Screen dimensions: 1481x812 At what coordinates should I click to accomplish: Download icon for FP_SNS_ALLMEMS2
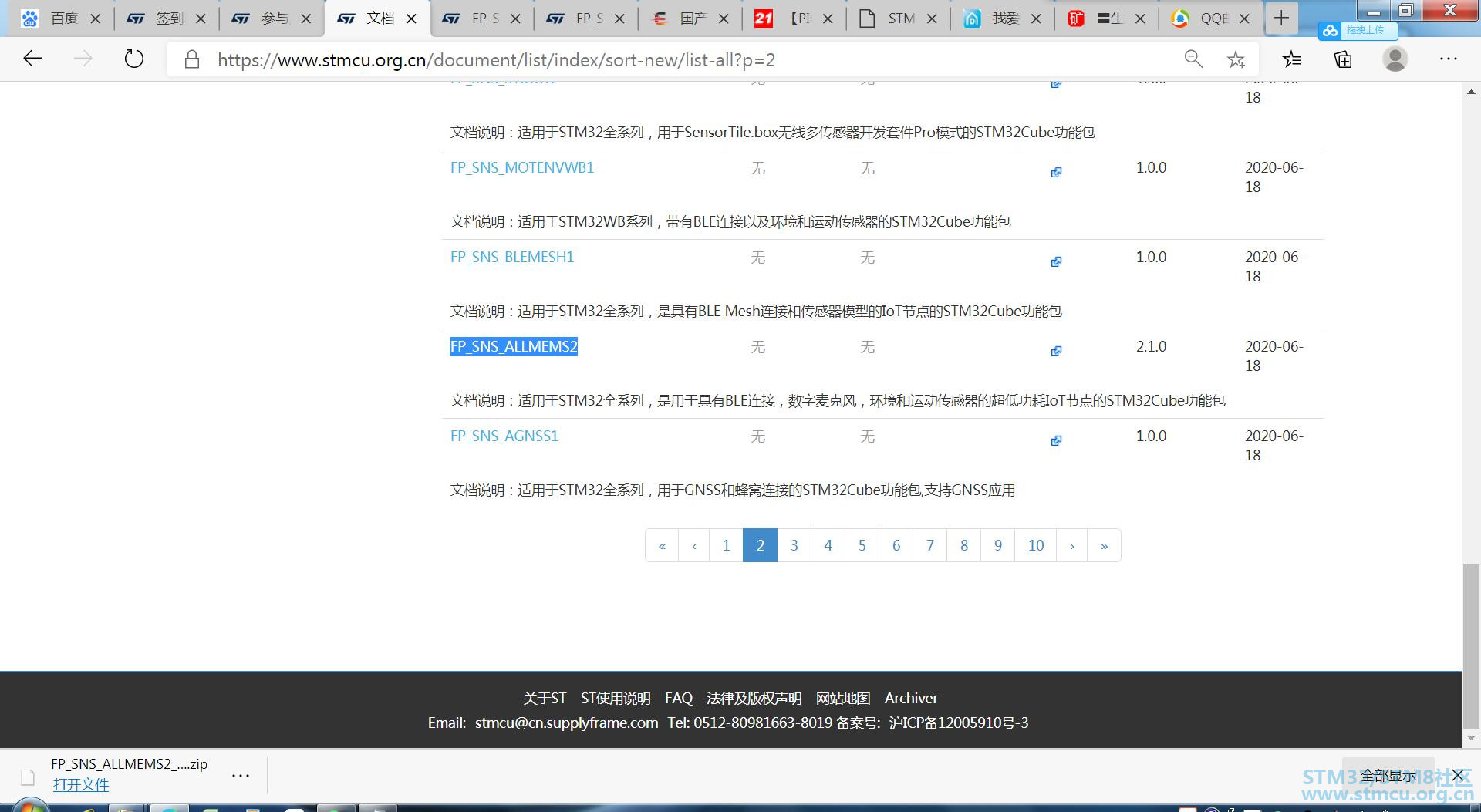tap(1056, 351)
